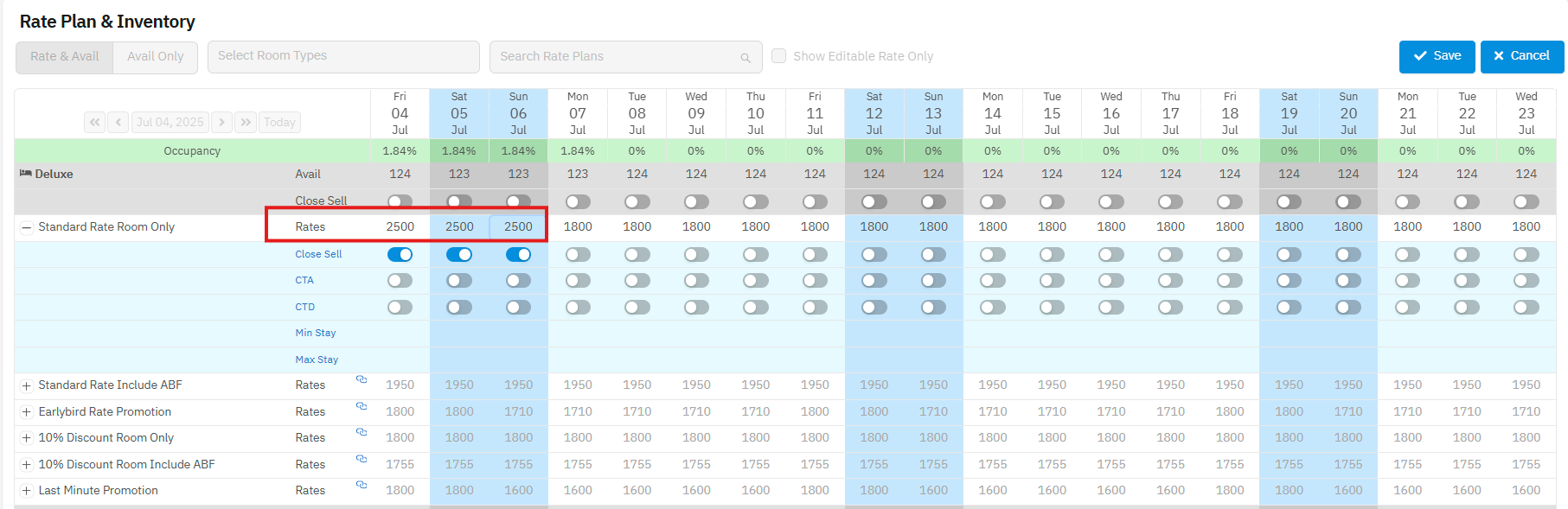Screen dimensions: 1568x509
Task: Go to previous date with single-left arrow
Action: (x=118, y=123)
